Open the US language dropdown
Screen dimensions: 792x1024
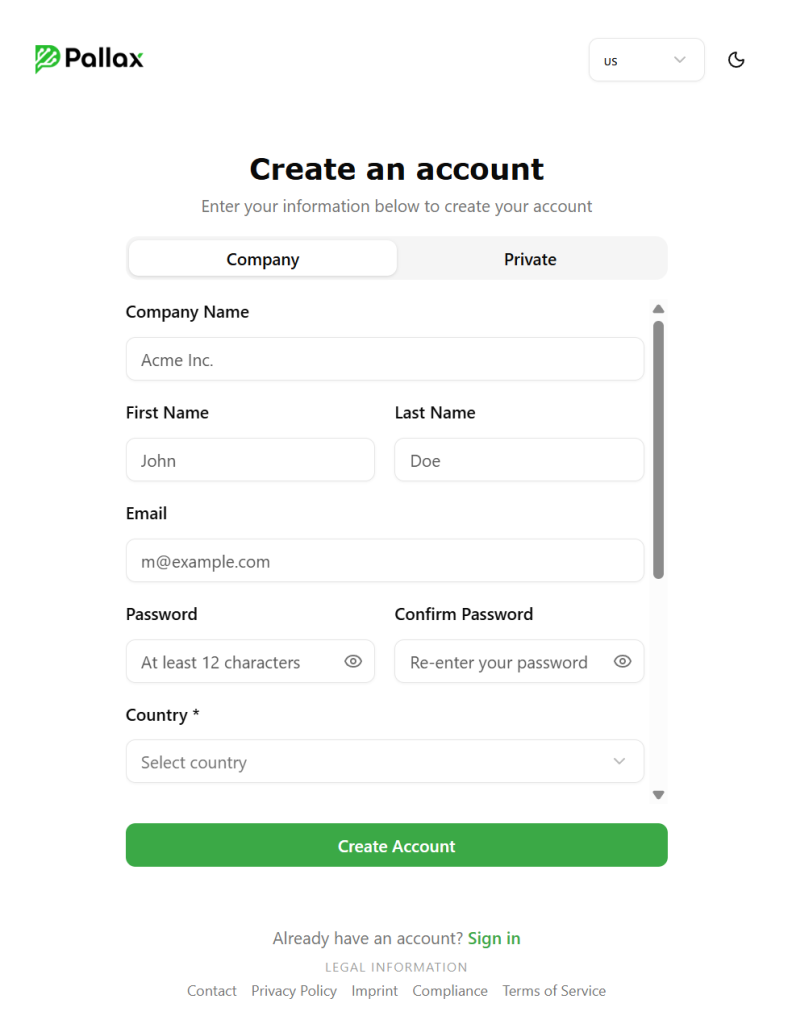click(646, 60)
